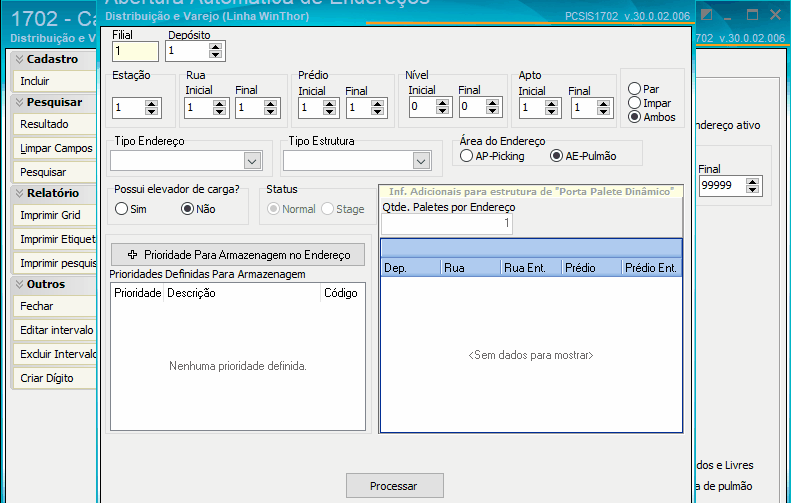791x503 pixels.
Task: Click the Nível Inicial spinner arrows
Action: tap(442, 106)
